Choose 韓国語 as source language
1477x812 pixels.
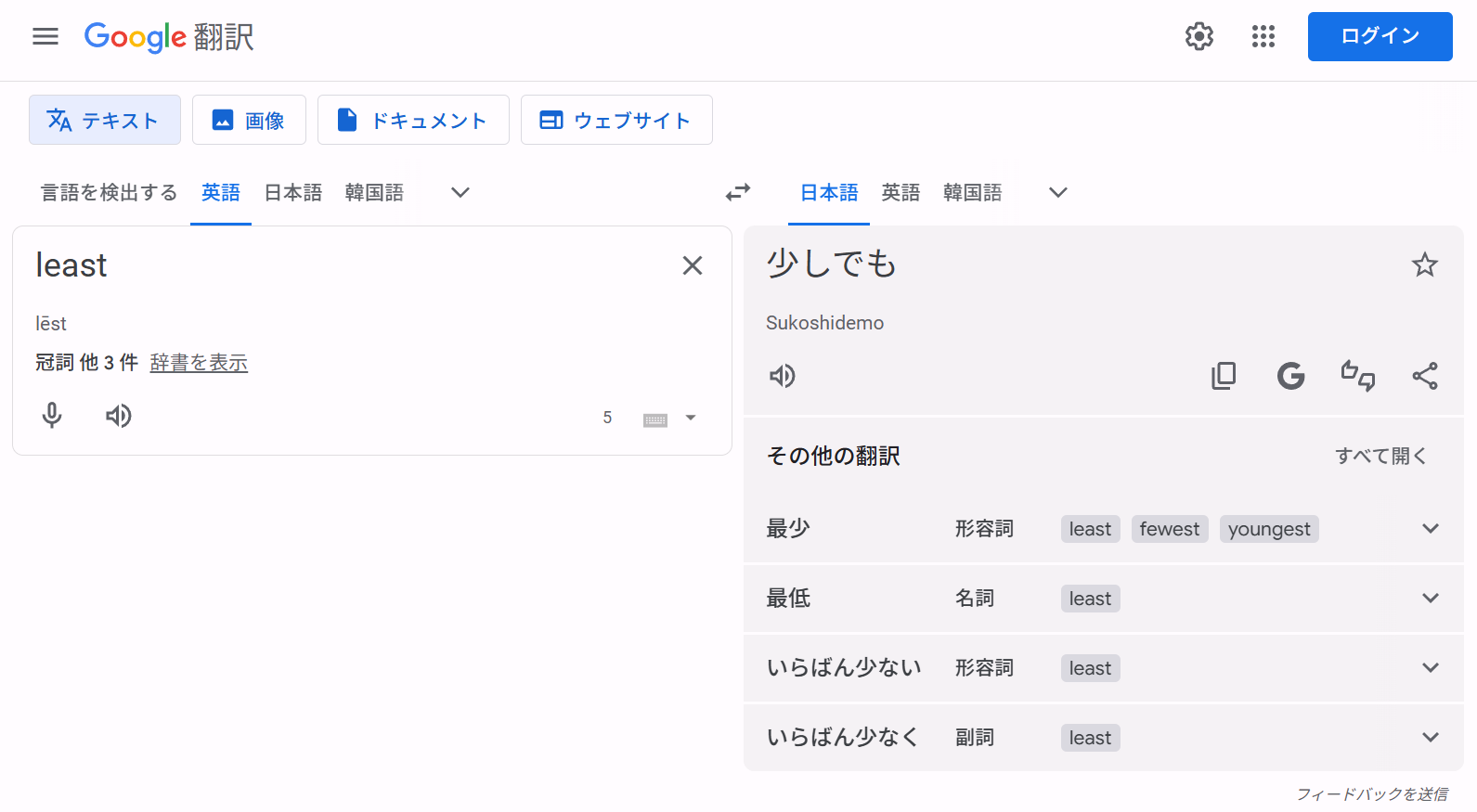pyautogui.click(x=374, y=192)
